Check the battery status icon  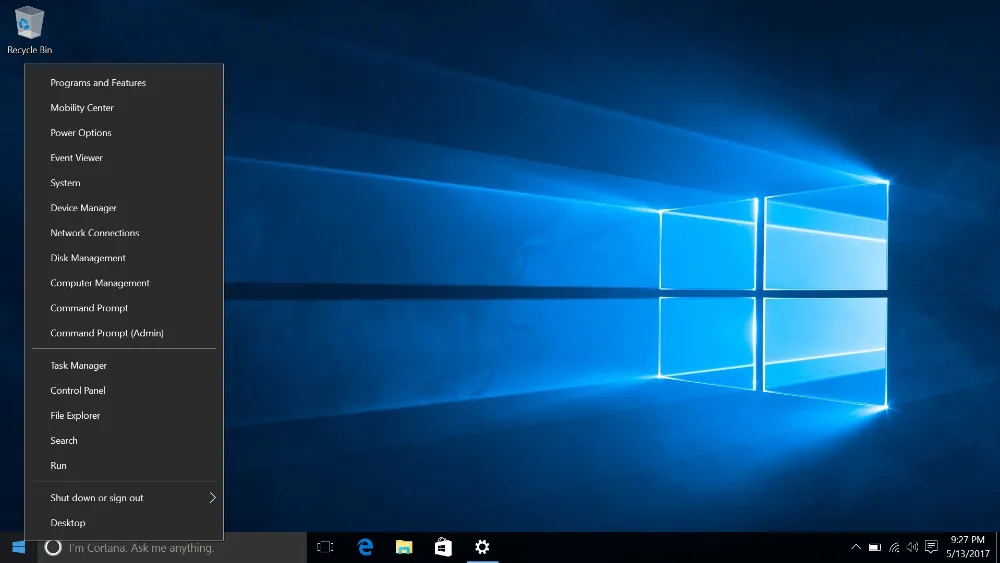(875, 547)
